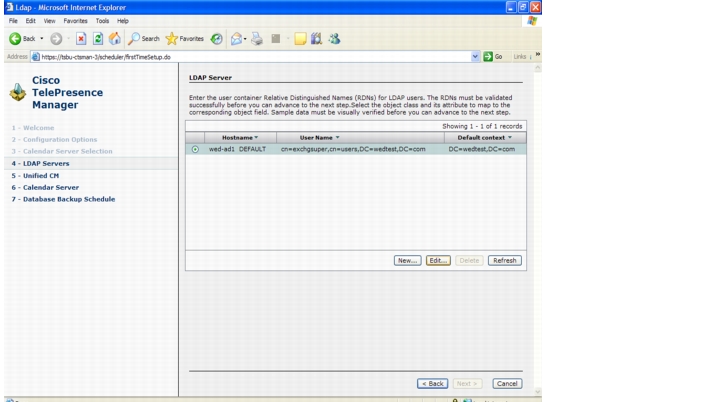
Task: Click the gray Edit toolbar icon
Action: click(276, 39)
